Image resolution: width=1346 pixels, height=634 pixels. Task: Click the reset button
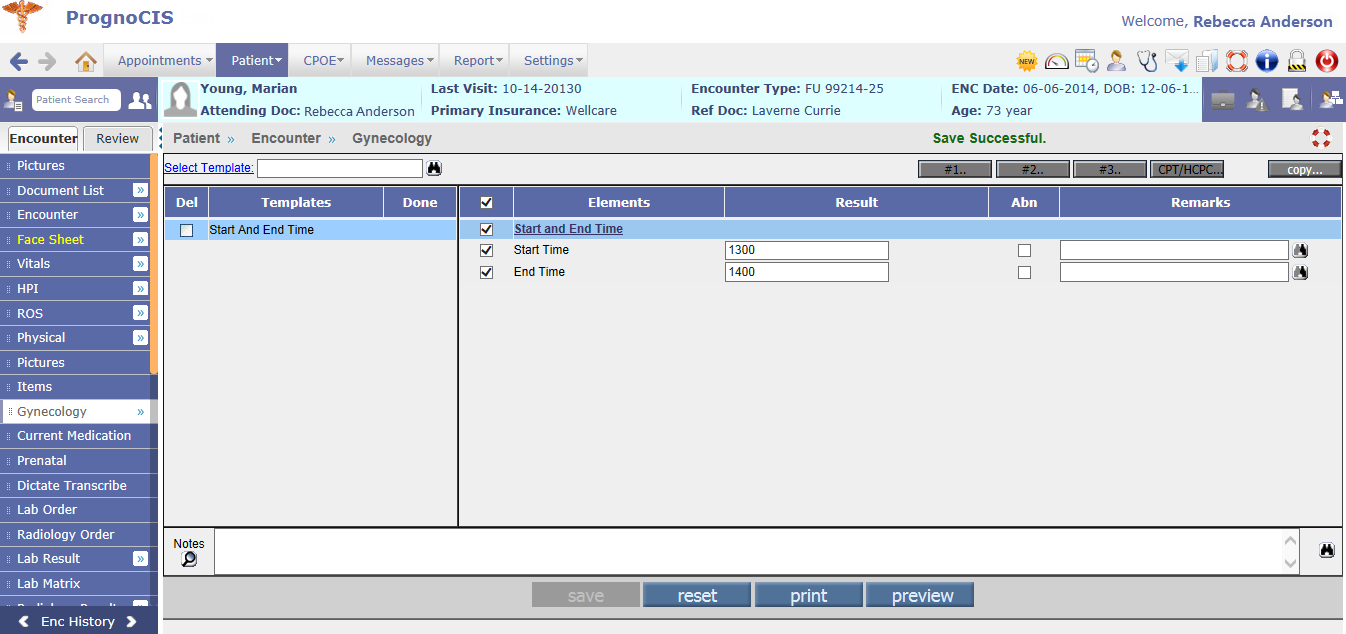tap(697, 596)
